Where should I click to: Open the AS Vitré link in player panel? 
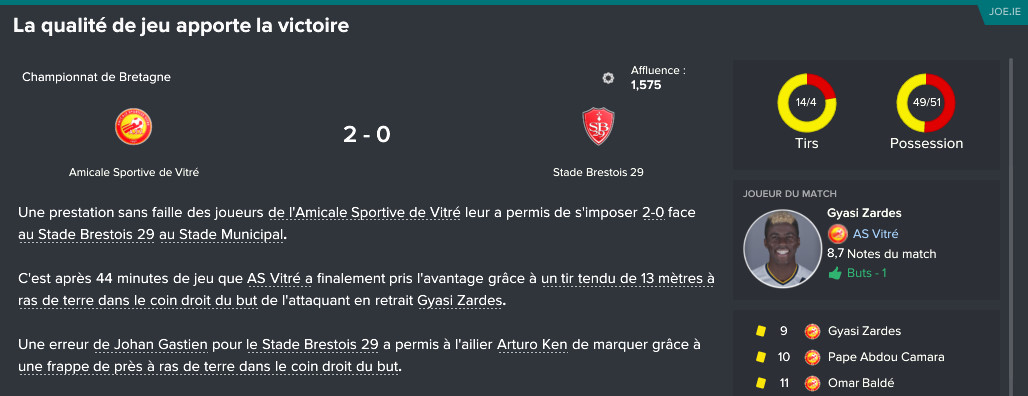(875, 234)
